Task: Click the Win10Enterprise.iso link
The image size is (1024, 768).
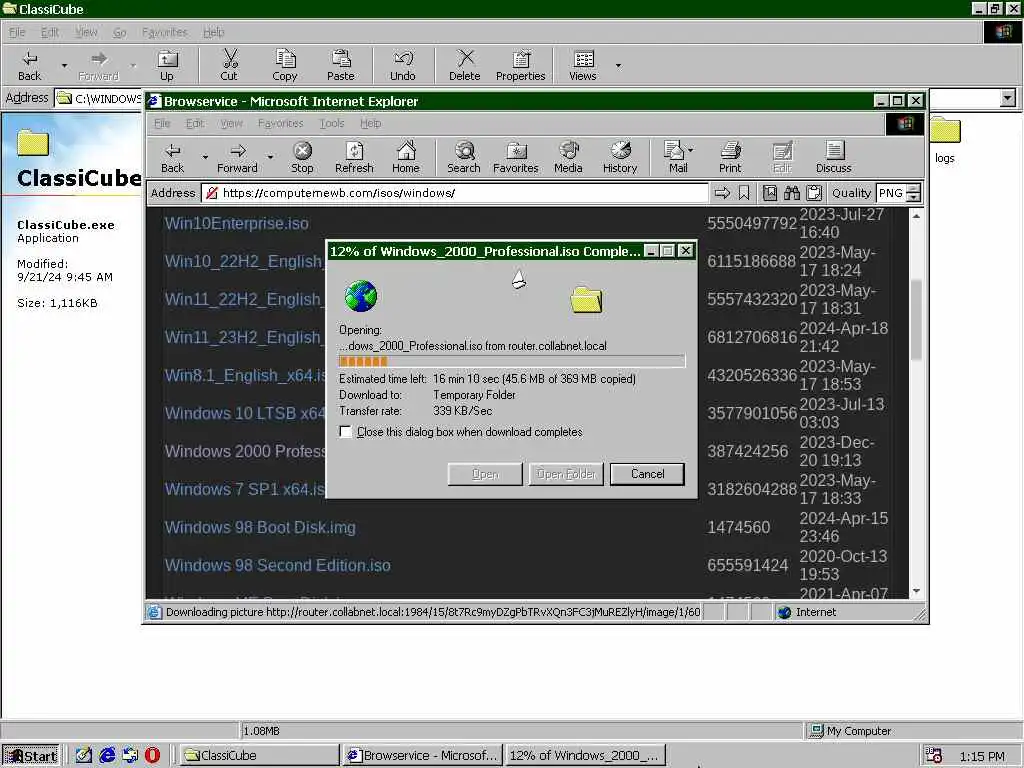Action: [236, 223]
